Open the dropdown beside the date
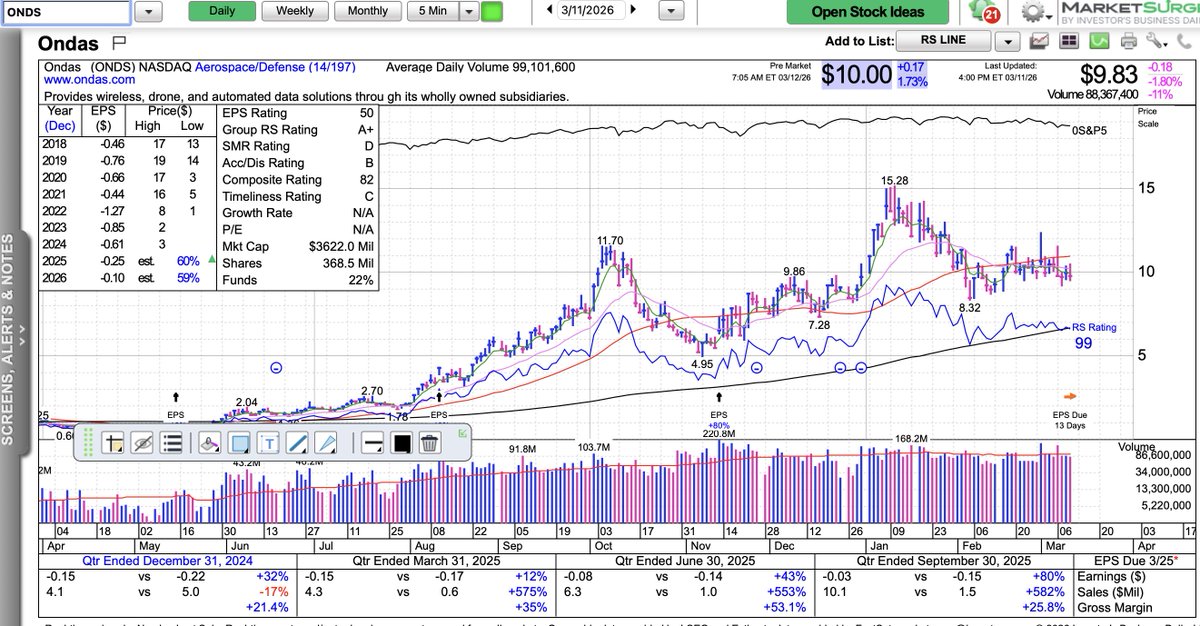This screenshot has height=626, width=1200. click(672, 12)
